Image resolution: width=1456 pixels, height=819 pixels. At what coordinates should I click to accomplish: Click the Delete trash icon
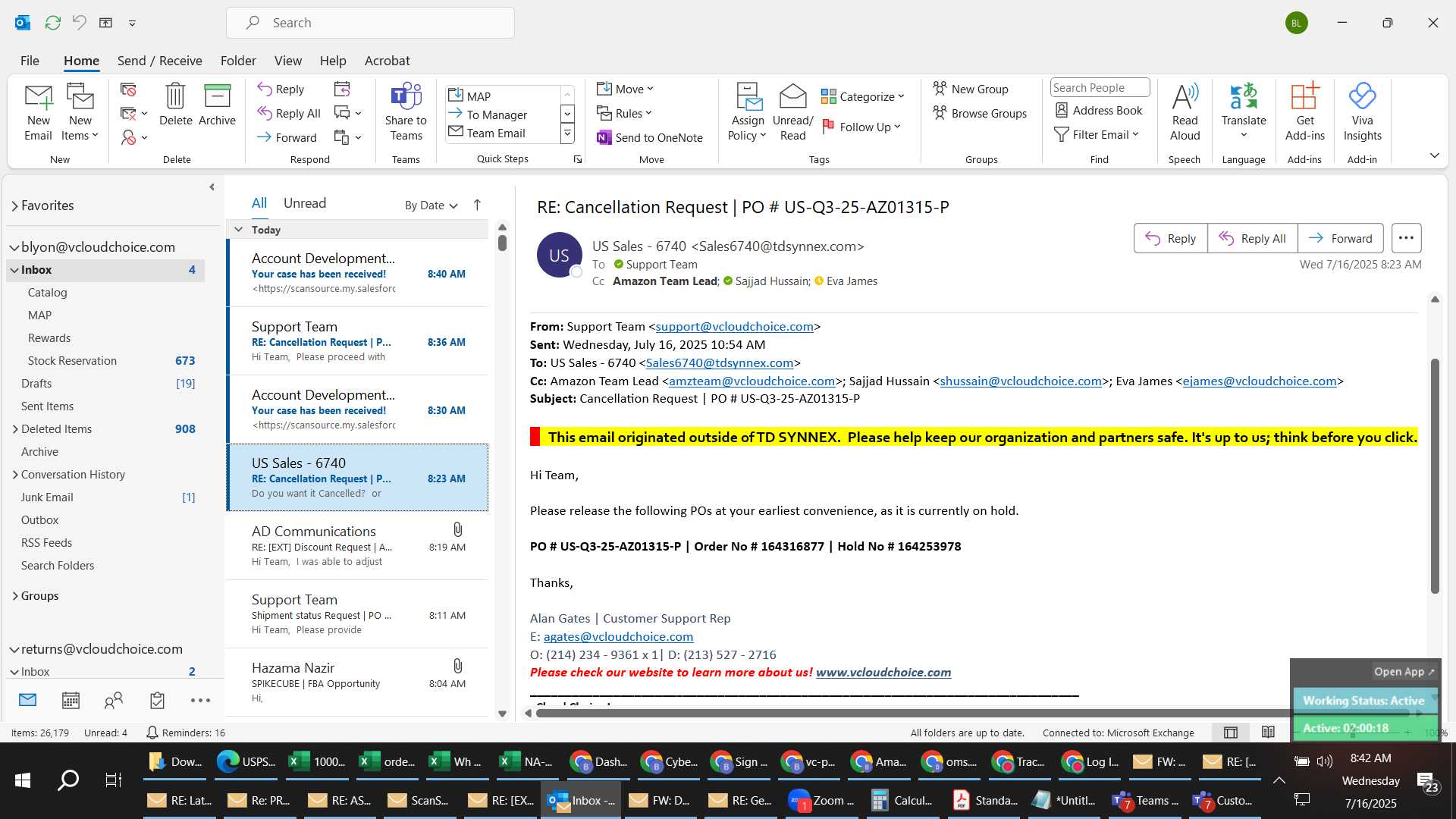(175, 104)
